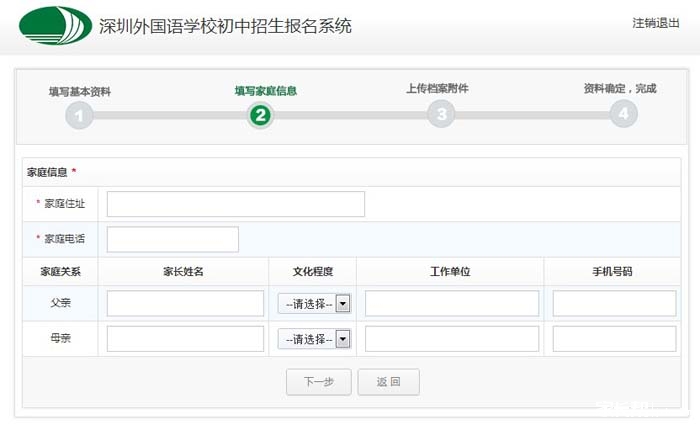Click 父亲 手机号码 input field

point(614,304)
